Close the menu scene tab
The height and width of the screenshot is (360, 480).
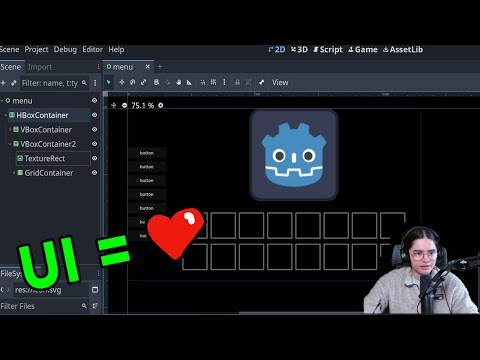click(x=148, y=67)
